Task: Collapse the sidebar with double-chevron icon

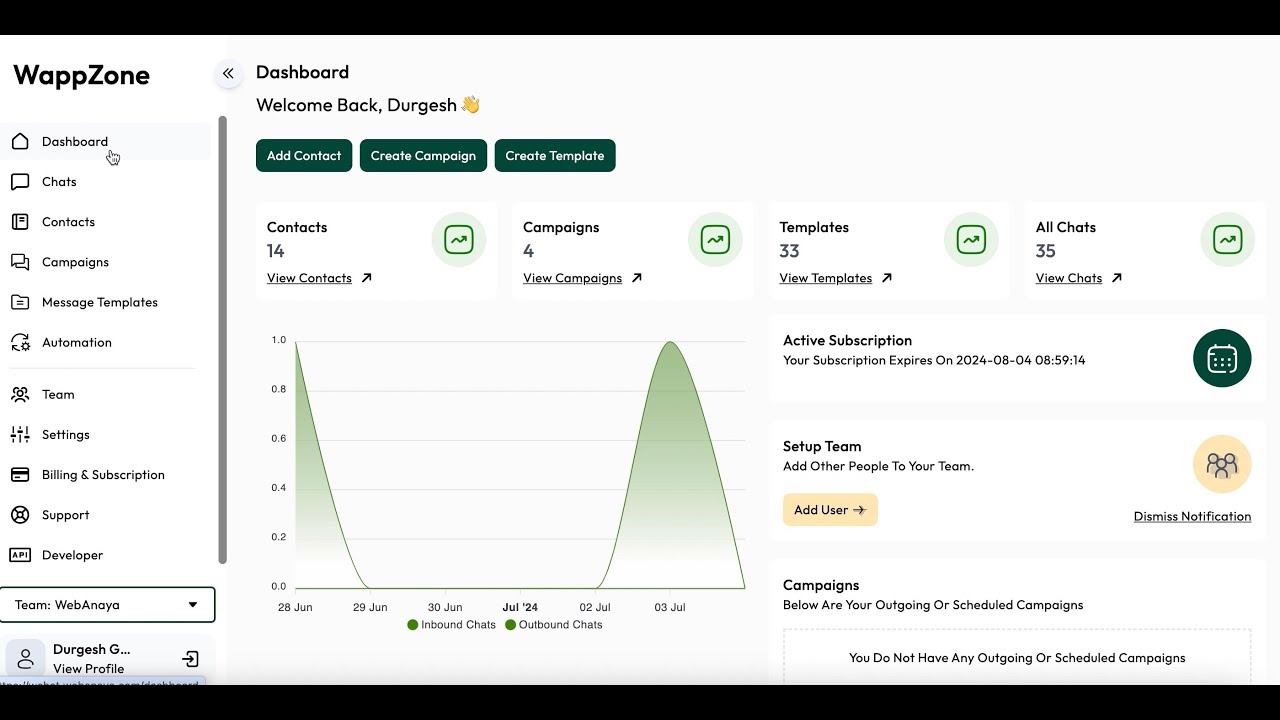Action: tap(228, 73)
